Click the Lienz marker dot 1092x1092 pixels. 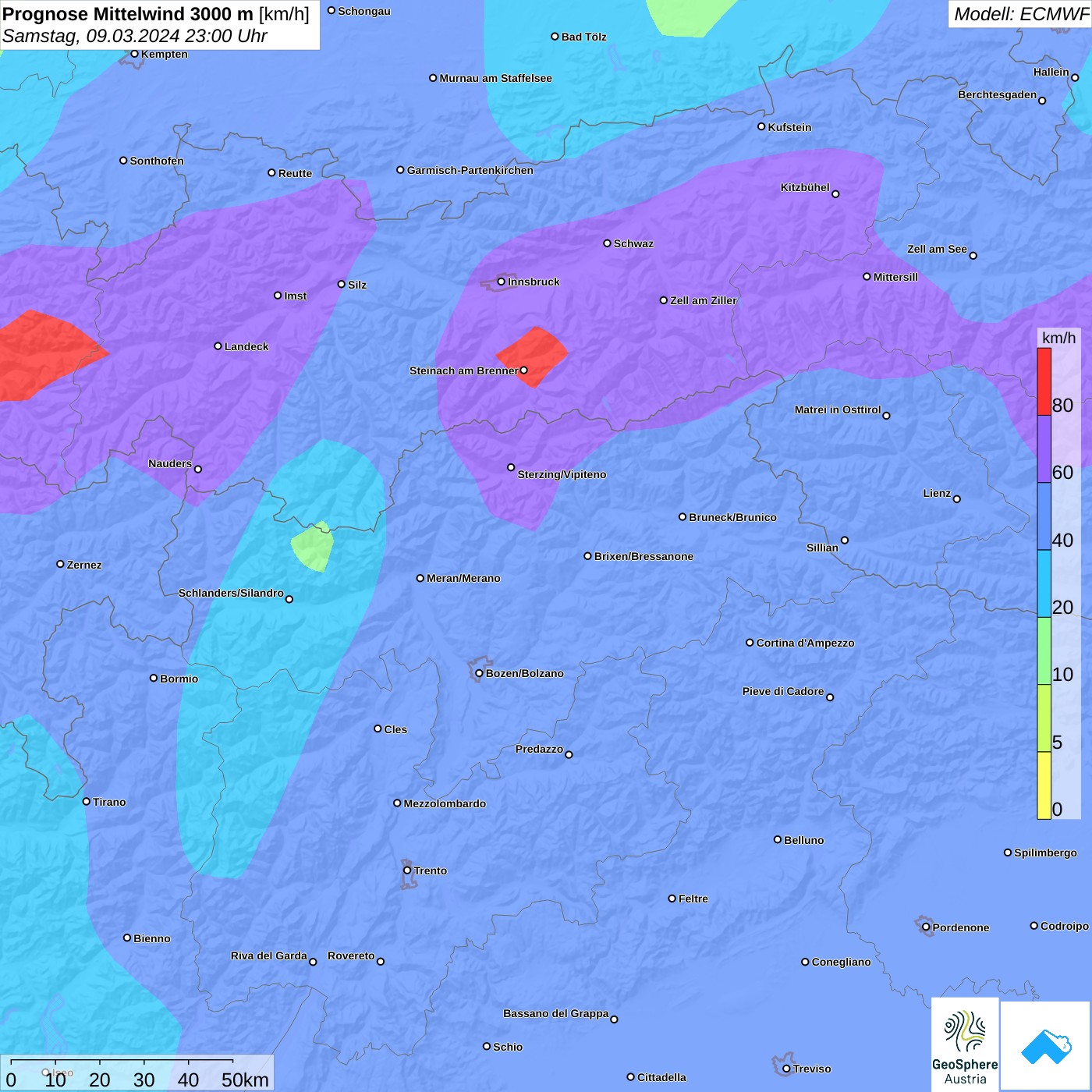pyautogui.click(x=957, y=499)
